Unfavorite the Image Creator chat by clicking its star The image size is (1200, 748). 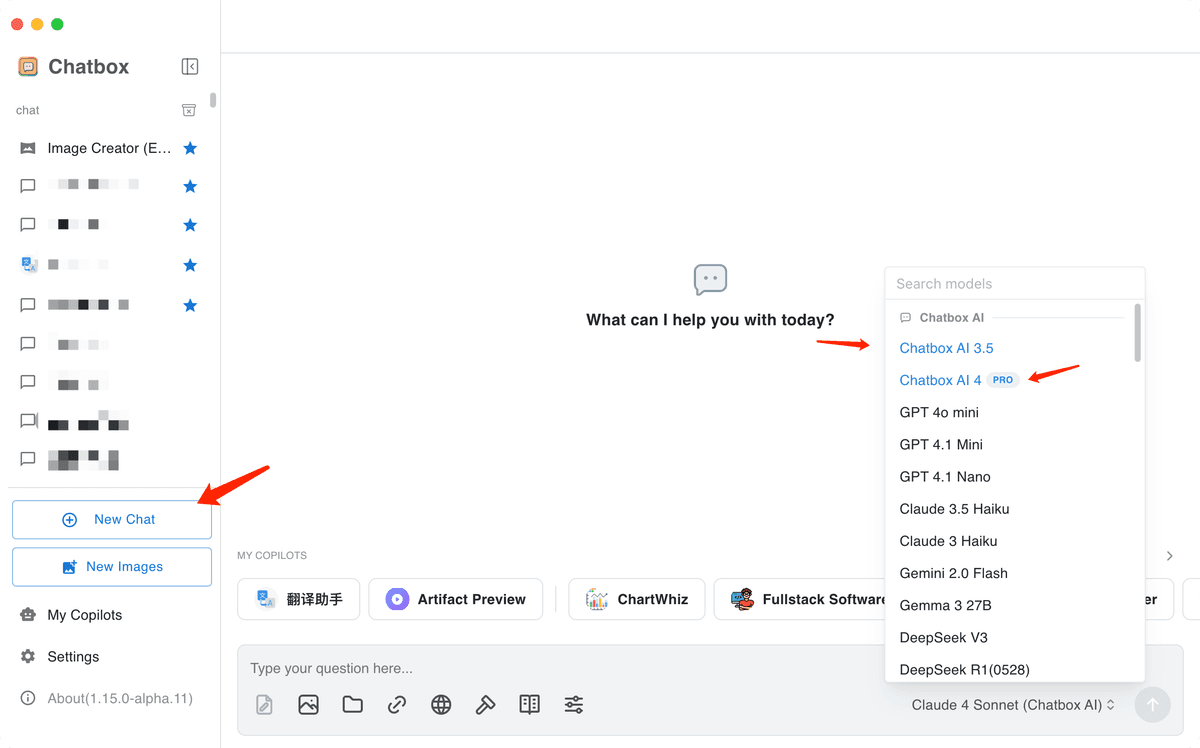(x=190, y=147)
